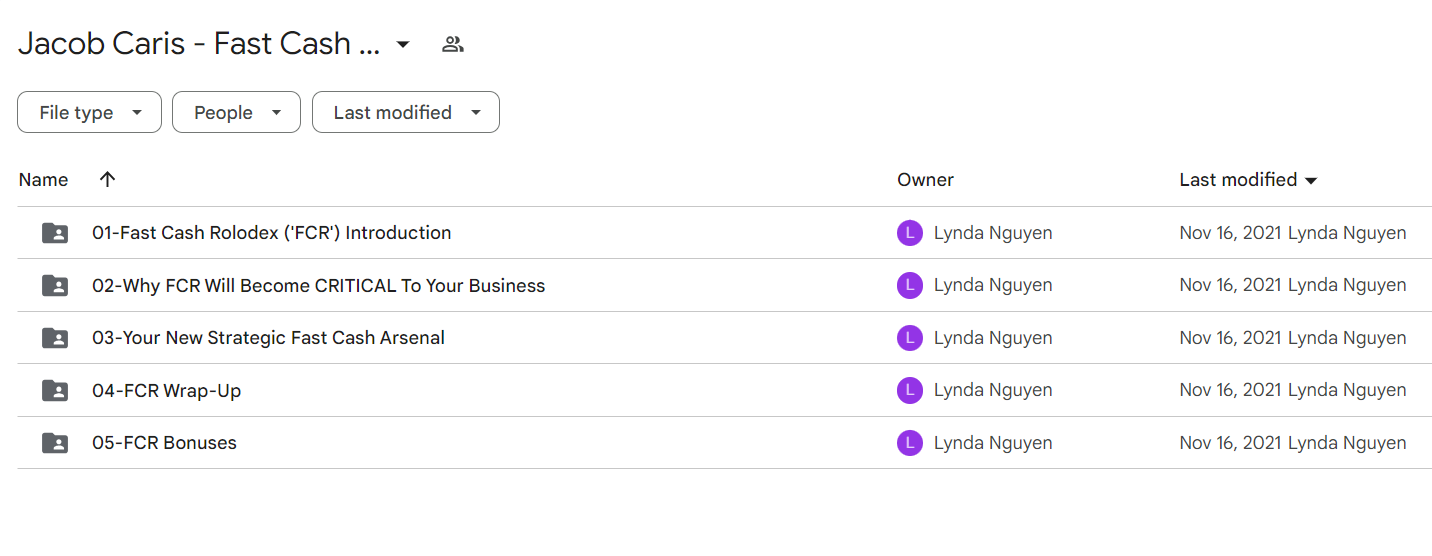Click the shared people icon beside folder title
This screenshot has height=556, width=1432.
(x=453, y=44)
